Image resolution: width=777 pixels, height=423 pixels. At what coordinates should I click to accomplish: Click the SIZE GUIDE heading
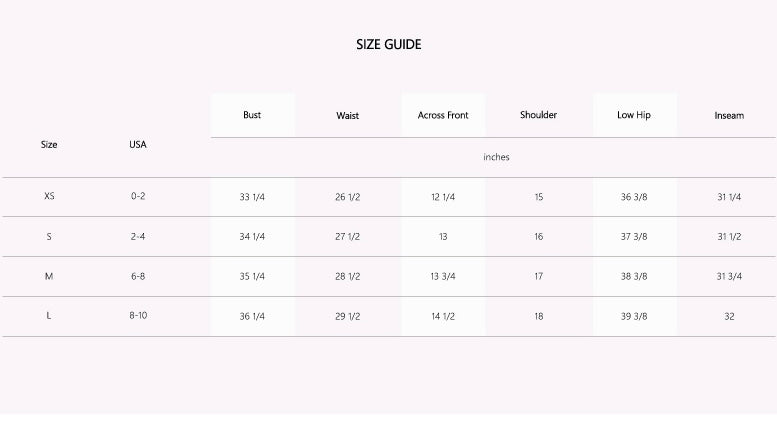(x=388, y=45)
